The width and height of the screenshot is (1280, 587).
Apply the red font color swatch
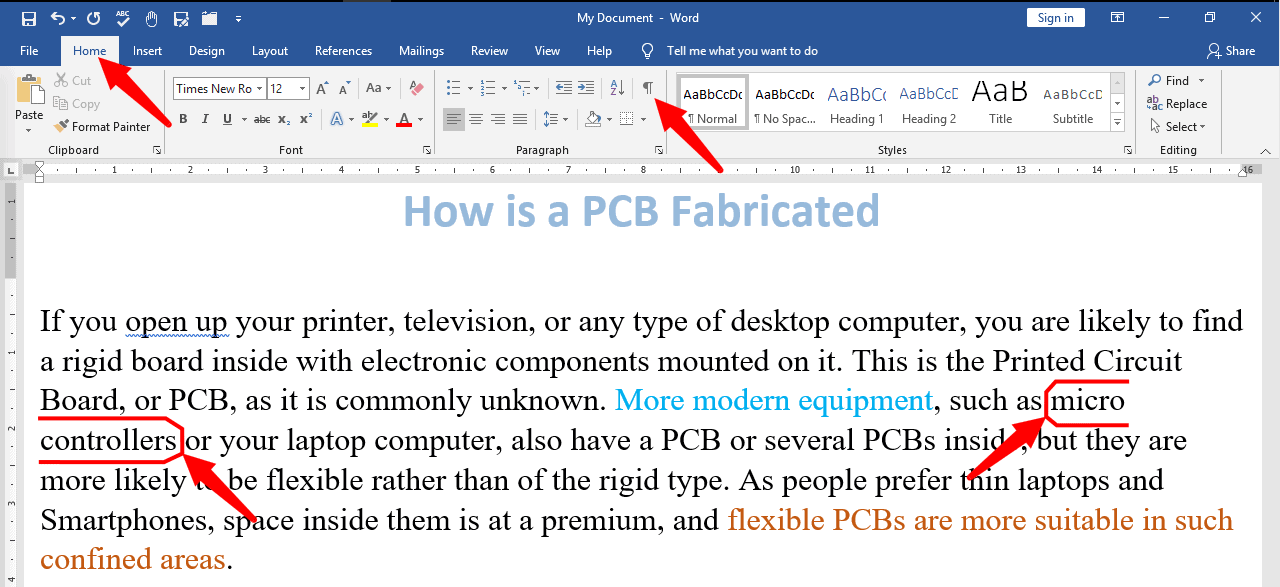pos(404,119)
